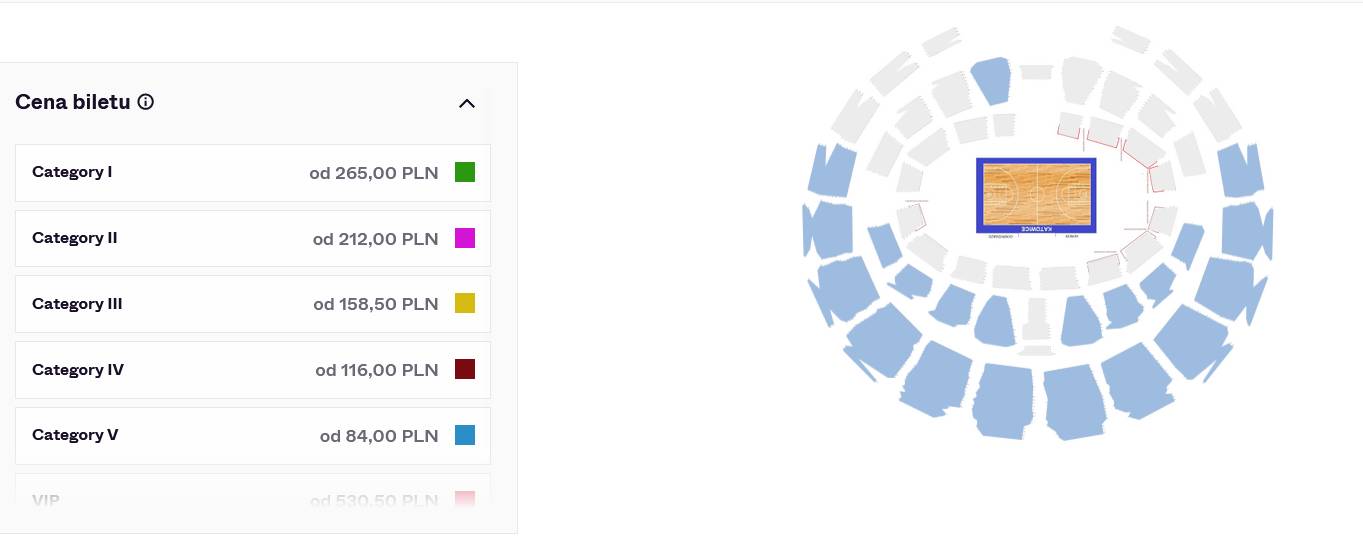The height and width of the screenshot is (538, 1363).
Task: Click the magenta Category II color swatch
Action: (x=465, y=238)
